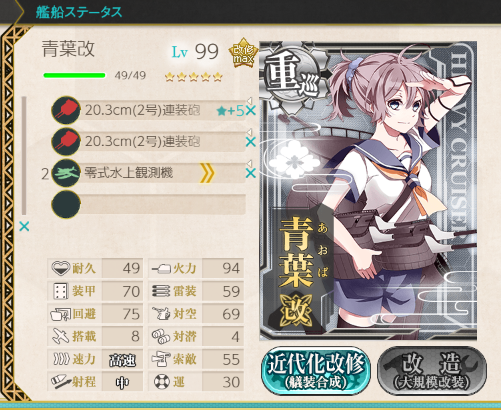Click the 改修max gold star badge
This screenshot has height=411, width=502.
point(243,53)
